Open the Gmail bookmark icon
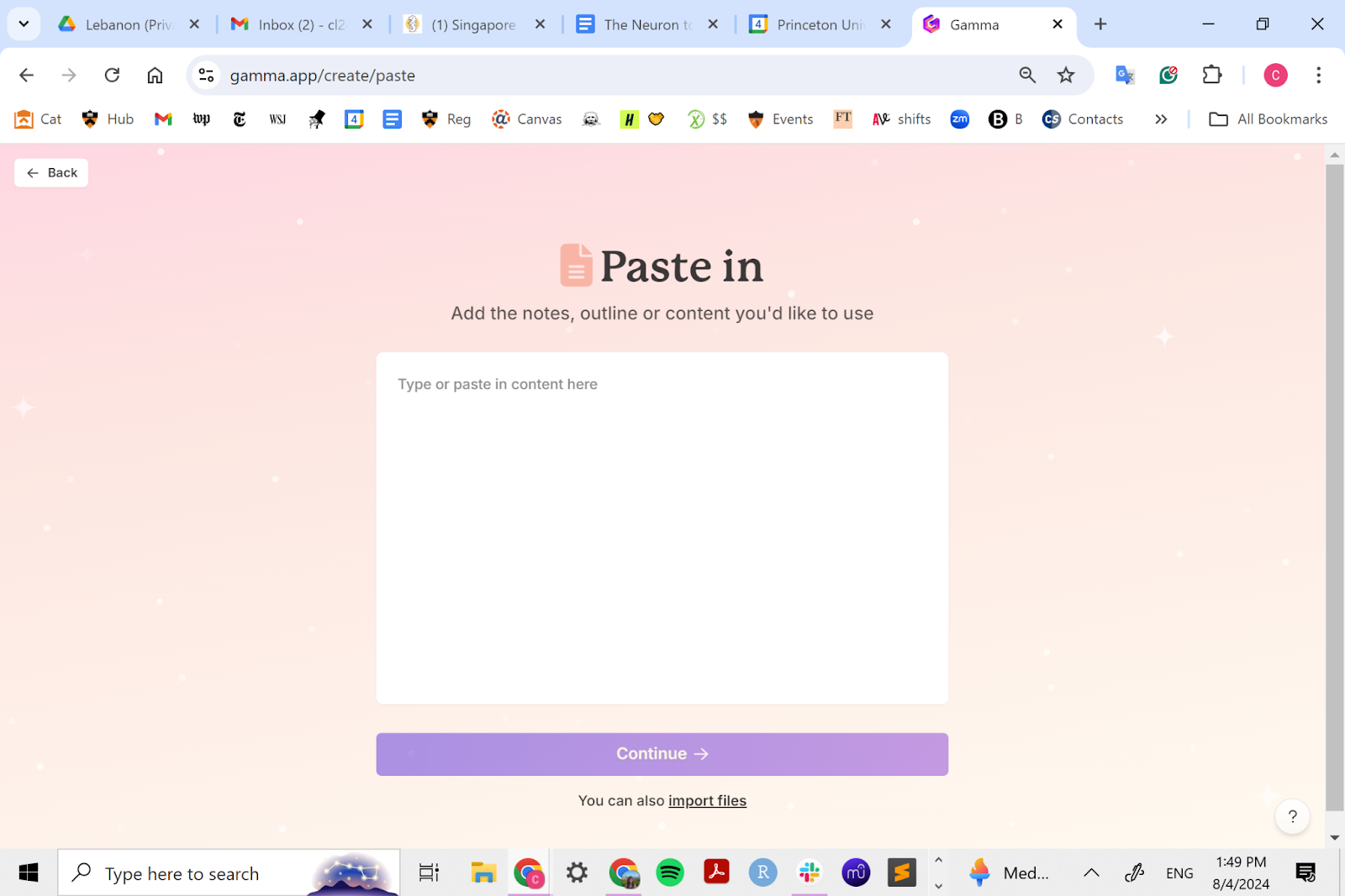The width and height of the screenshot is (1345, 896). pyautogui.click(x=163, y=119)
